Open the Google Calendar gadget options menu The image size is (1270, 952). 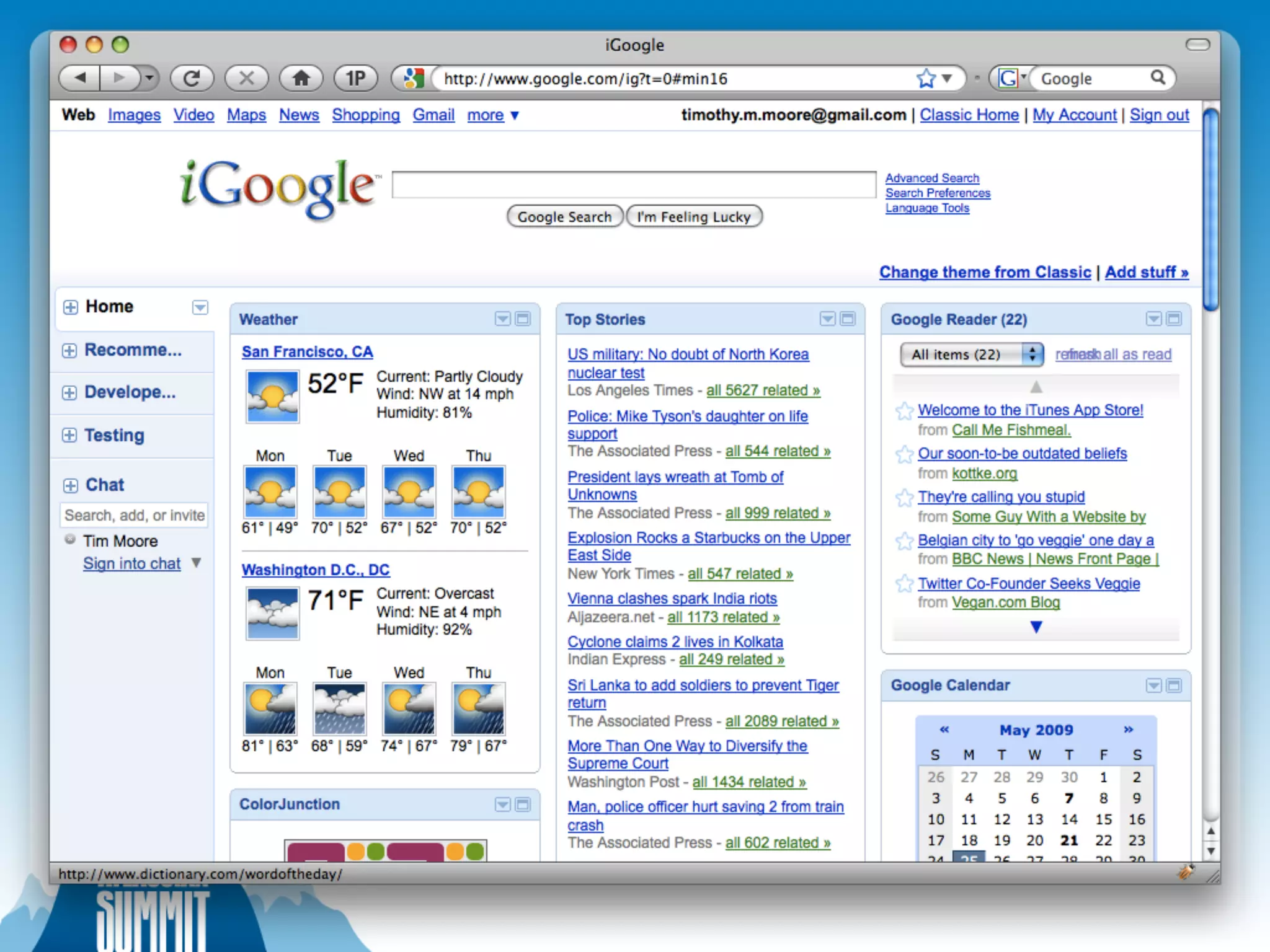point(1153,685)
